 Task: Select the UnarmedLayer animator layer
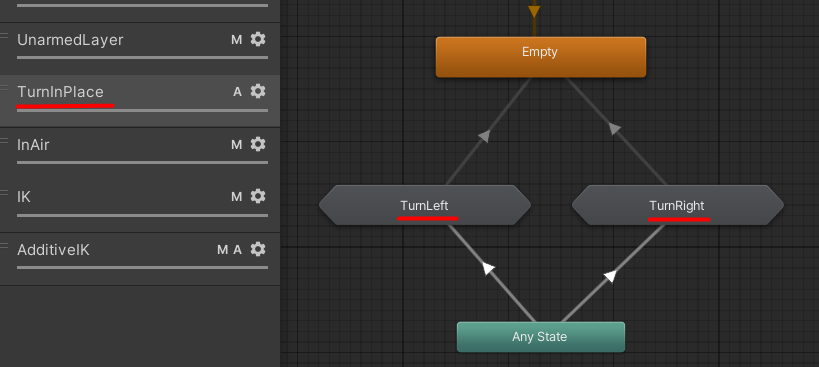pos(139,49)
